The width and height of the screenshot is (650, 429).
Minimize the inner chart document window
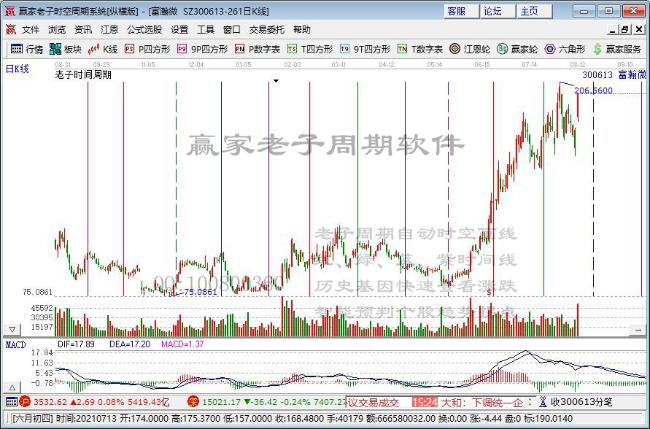point(613,29)
